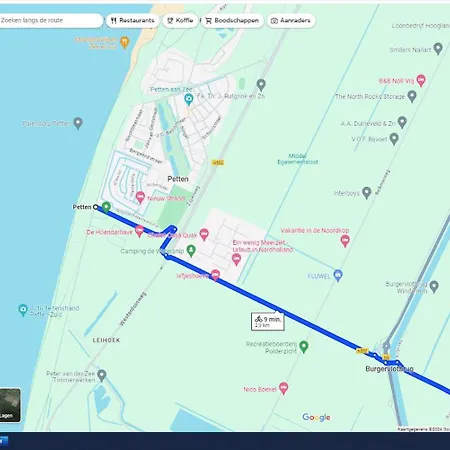Select the Petten route start point
The image size is (450, 450).
click(x=95, y=207)
